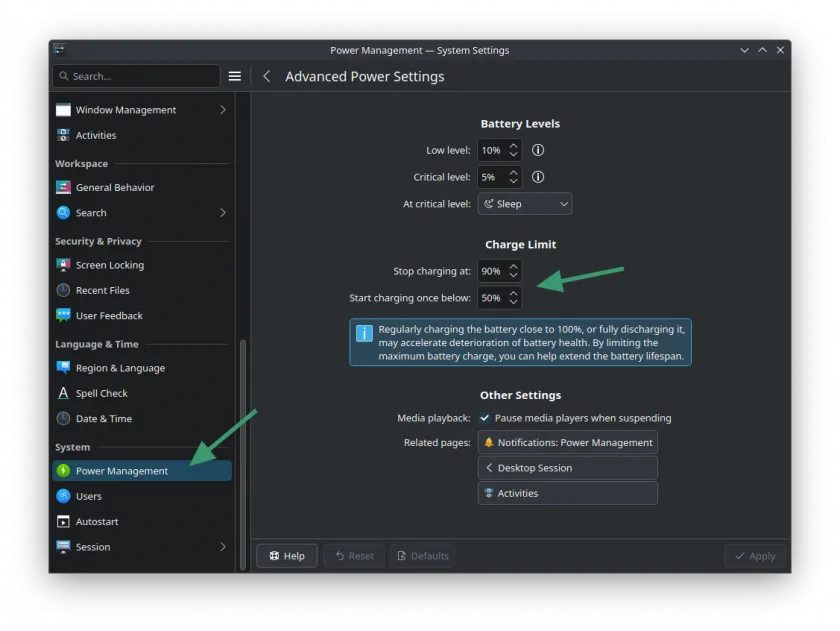Decrease the Low level value with the down arrow

click(513, 155)
